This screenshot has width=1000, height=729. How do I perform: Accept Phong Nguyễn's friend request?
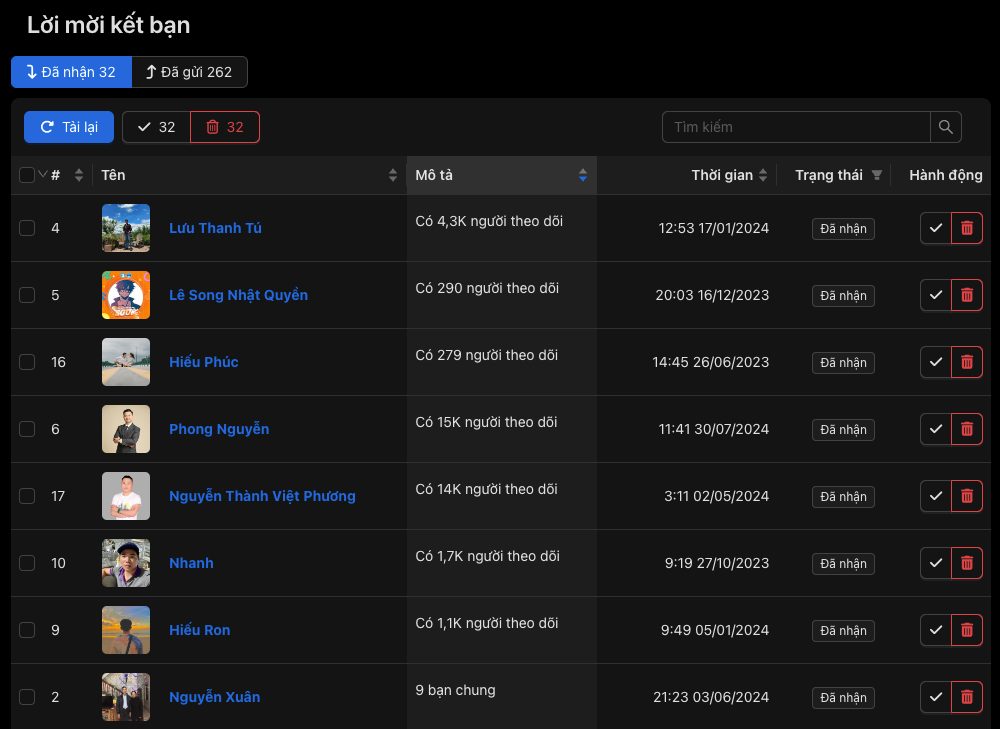[936, 429]
